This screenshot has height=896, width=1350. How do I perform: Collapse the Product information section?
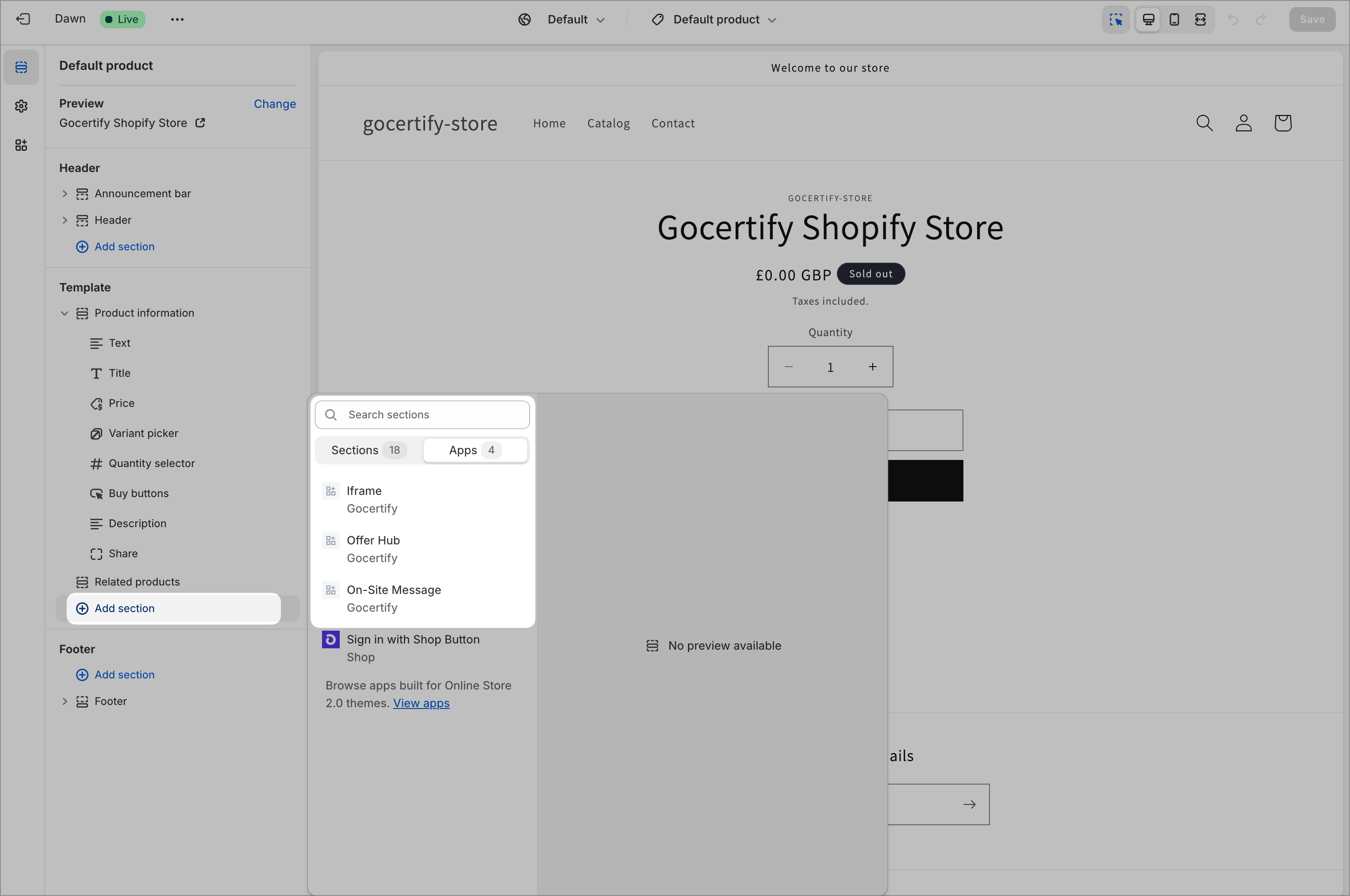point(65,313)
